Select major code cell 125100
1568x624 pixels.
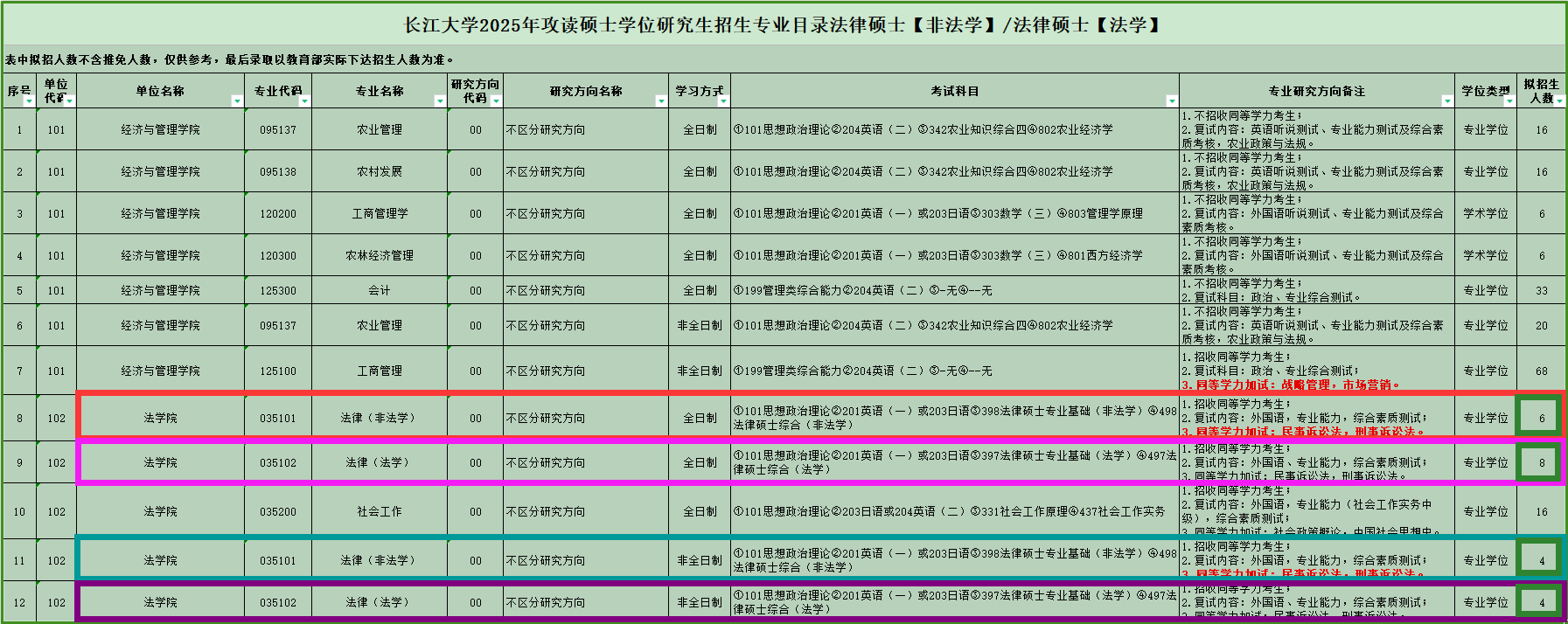[x=278, y=371]
